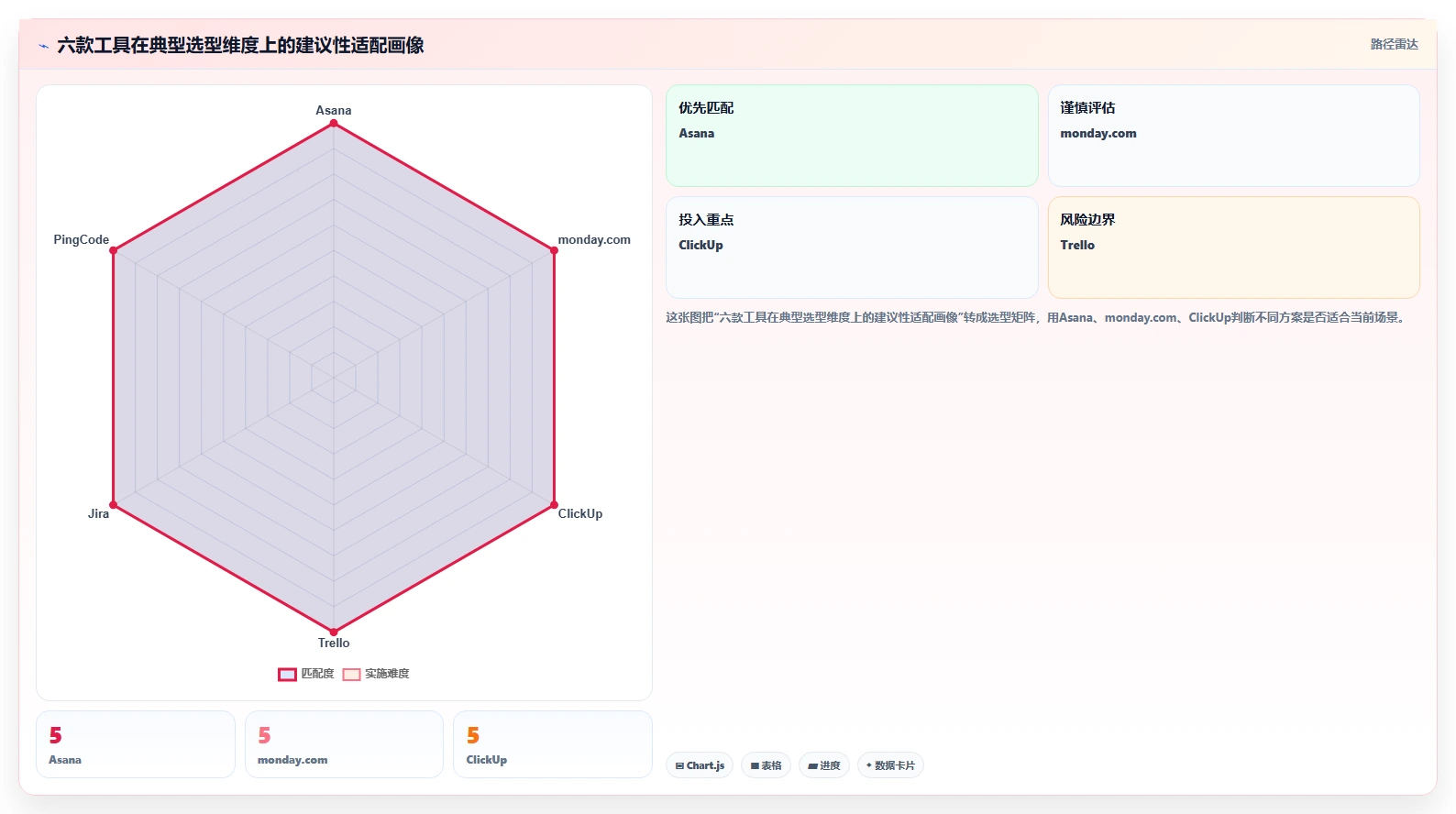The image size is (1456, 814).
Task: Click the Asana score 5 stat card
Action: pos(136,744)
